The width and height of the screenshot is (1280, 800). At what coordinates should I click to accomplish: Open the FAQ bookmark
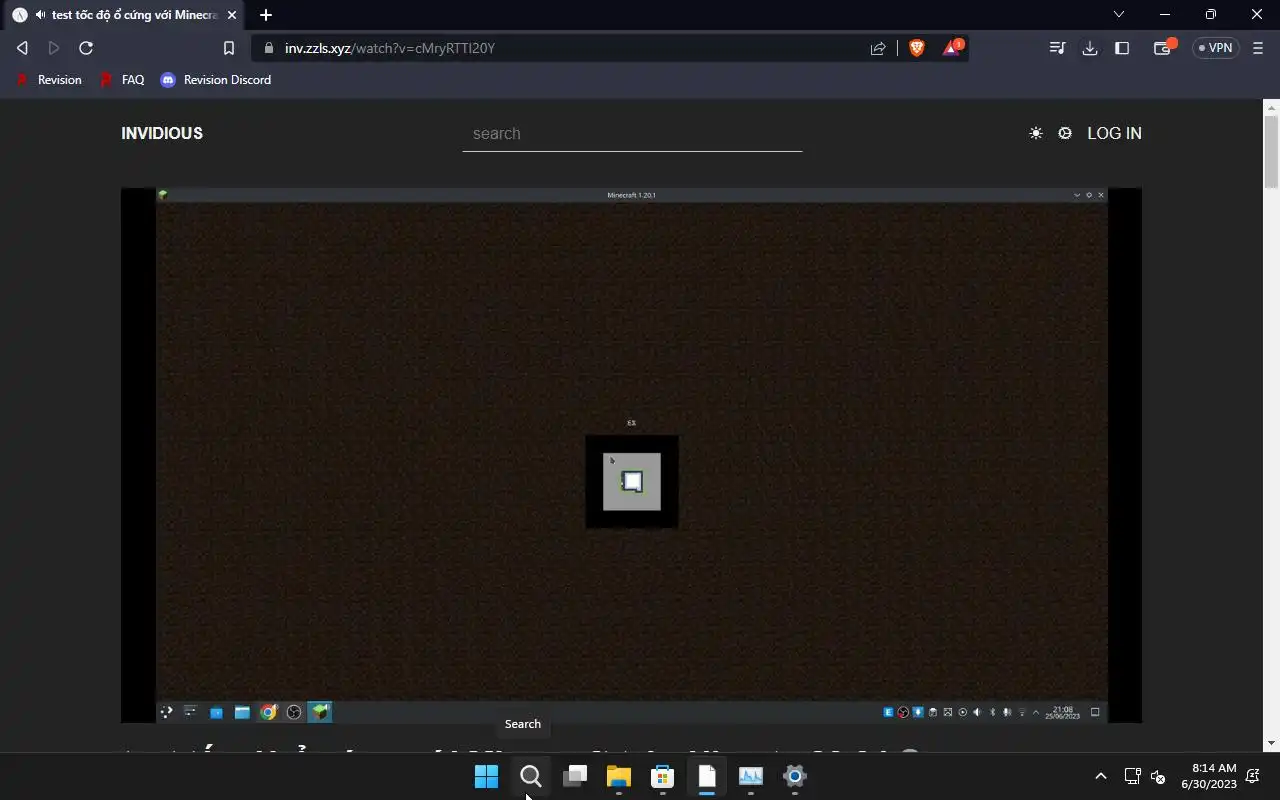coord(122,80)
